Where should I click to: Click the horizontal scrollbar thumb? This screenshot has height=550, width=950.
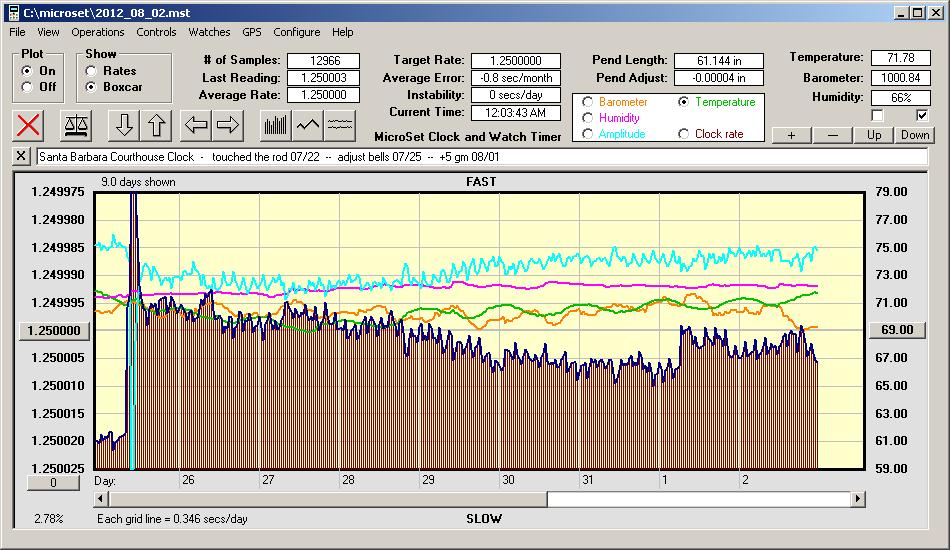point(327,499)
